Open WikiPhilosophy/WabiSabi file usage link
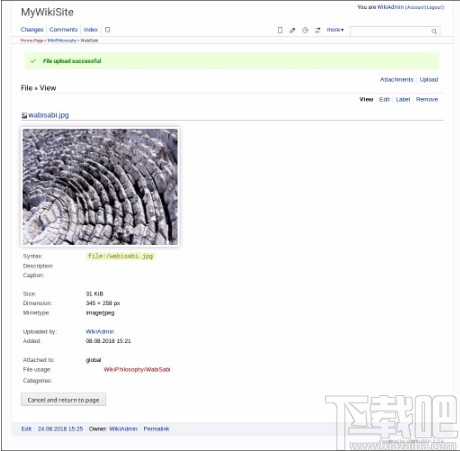This screenshot has width=460, height=451. 137,369
